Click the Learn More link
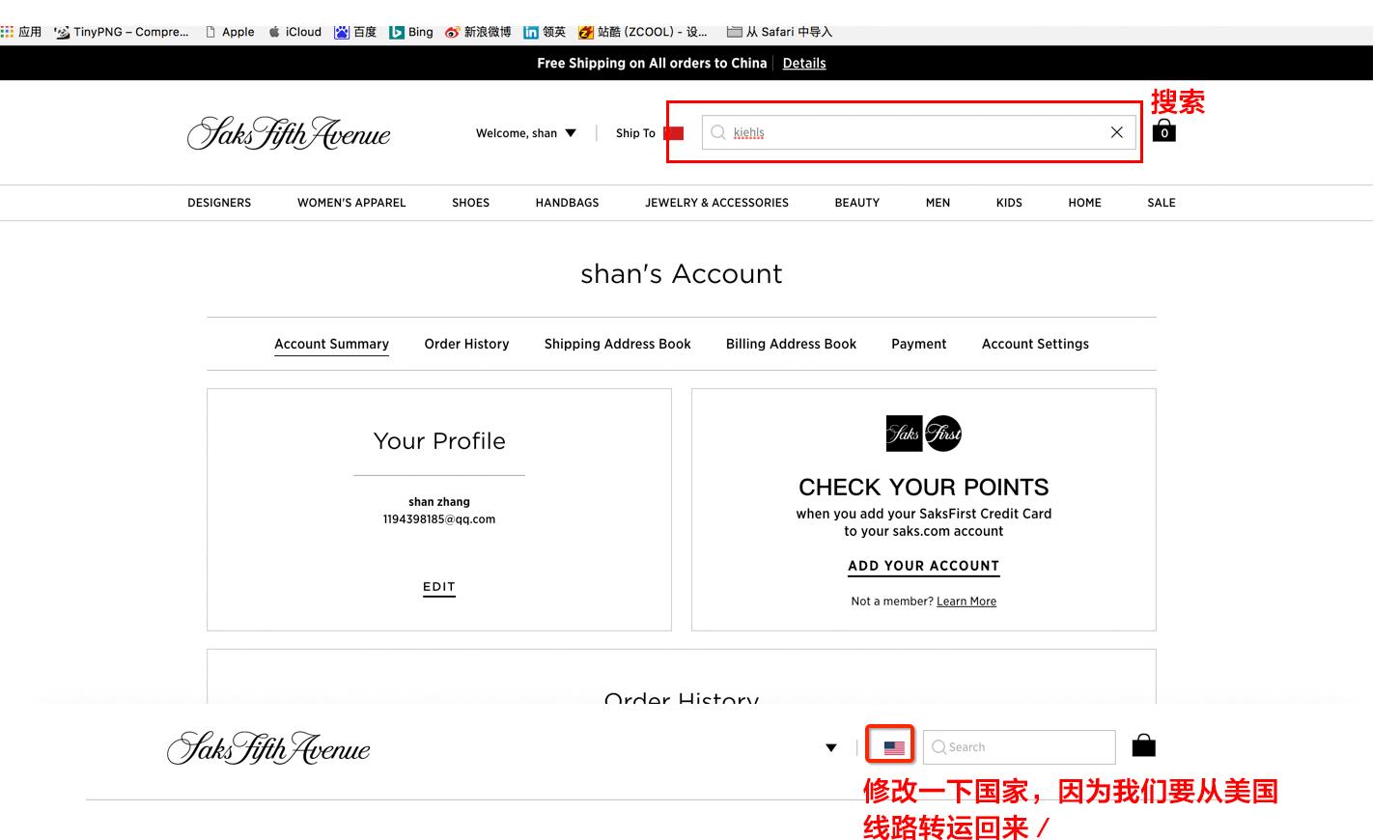The height and width of the screenshot is (840, 1400). click(x=966, y=602)
